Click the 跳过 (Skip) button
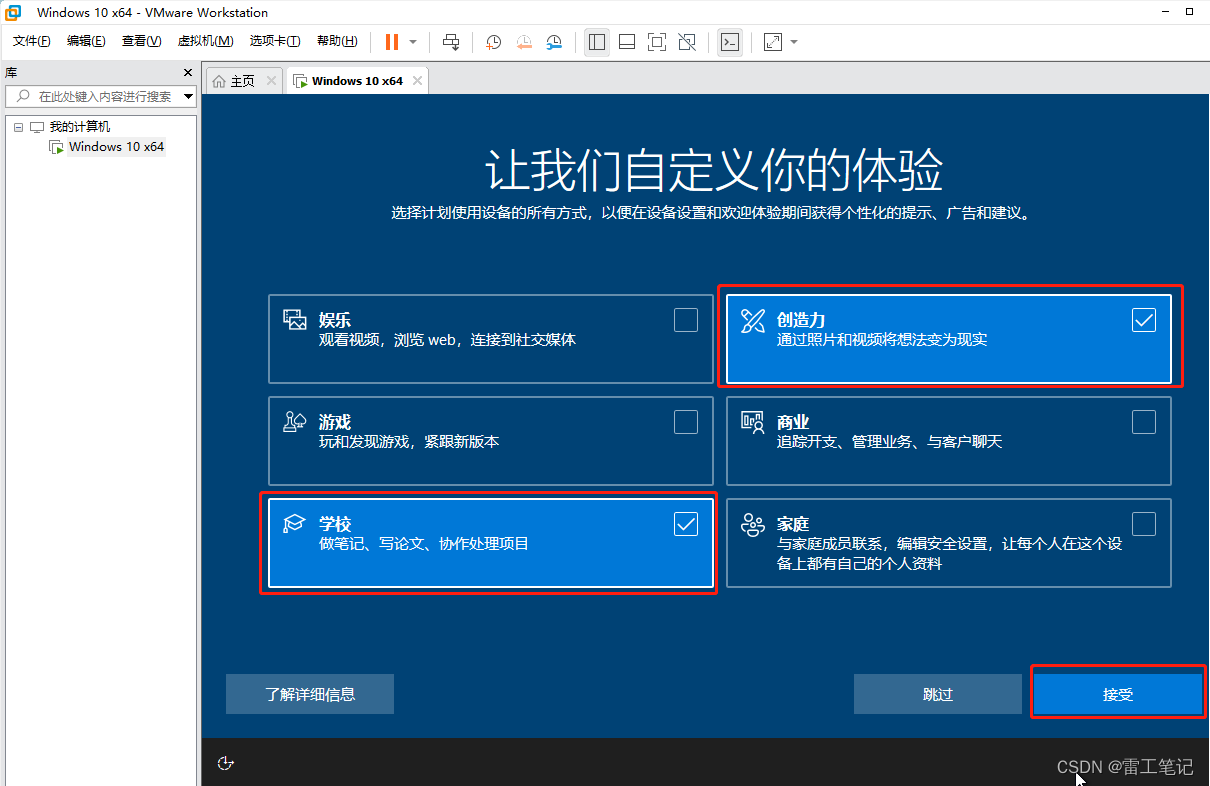Viewport: 1210px width, 786px height. [937, 694]
